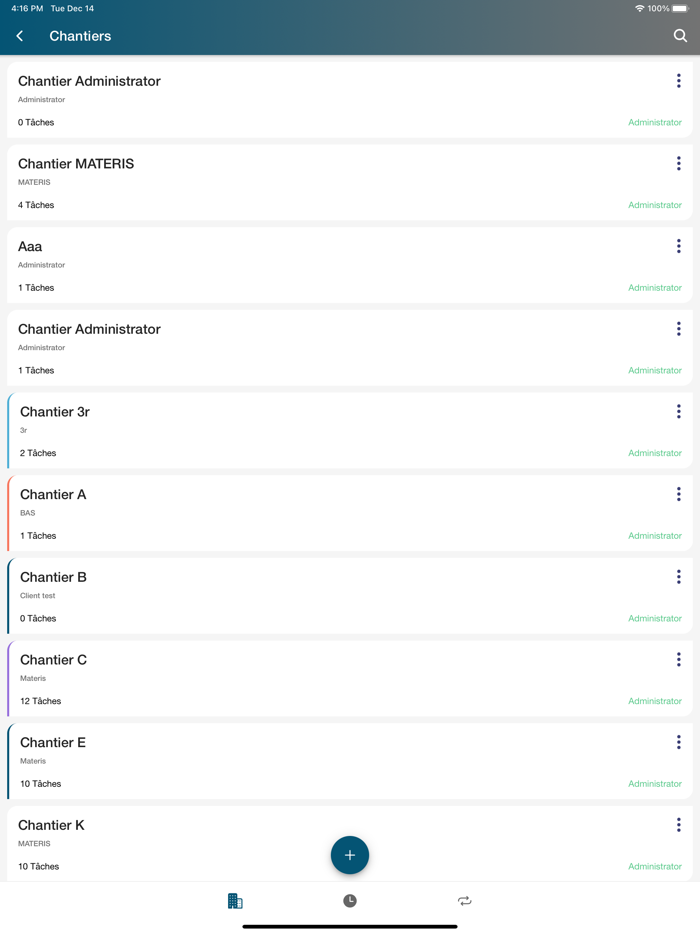
Task: Open kebab menu for Chantier K
Action: click(678, 825)
